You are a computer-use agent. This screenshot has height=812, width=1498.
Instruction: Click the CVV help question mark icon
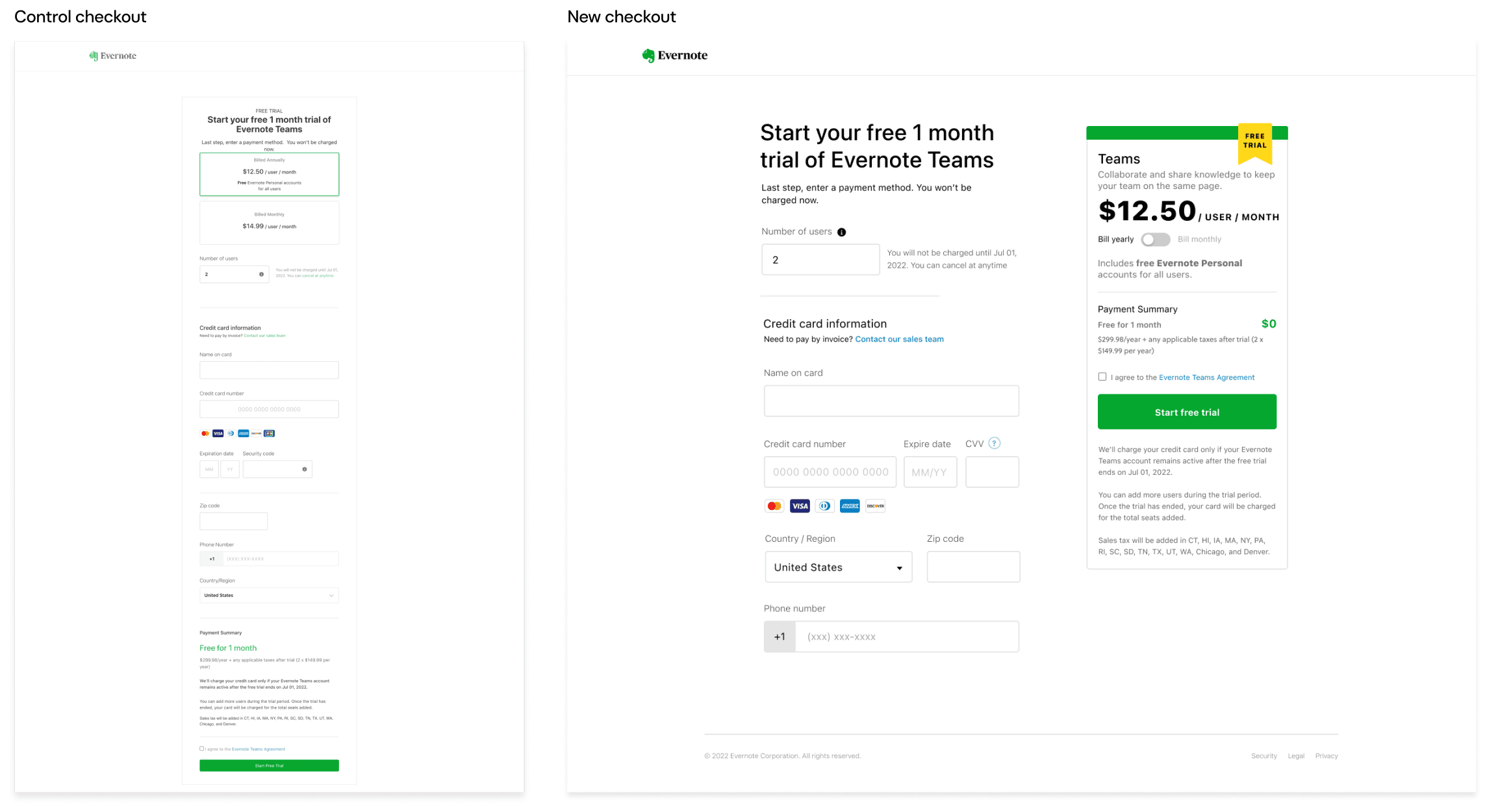(x=994, y=444)
